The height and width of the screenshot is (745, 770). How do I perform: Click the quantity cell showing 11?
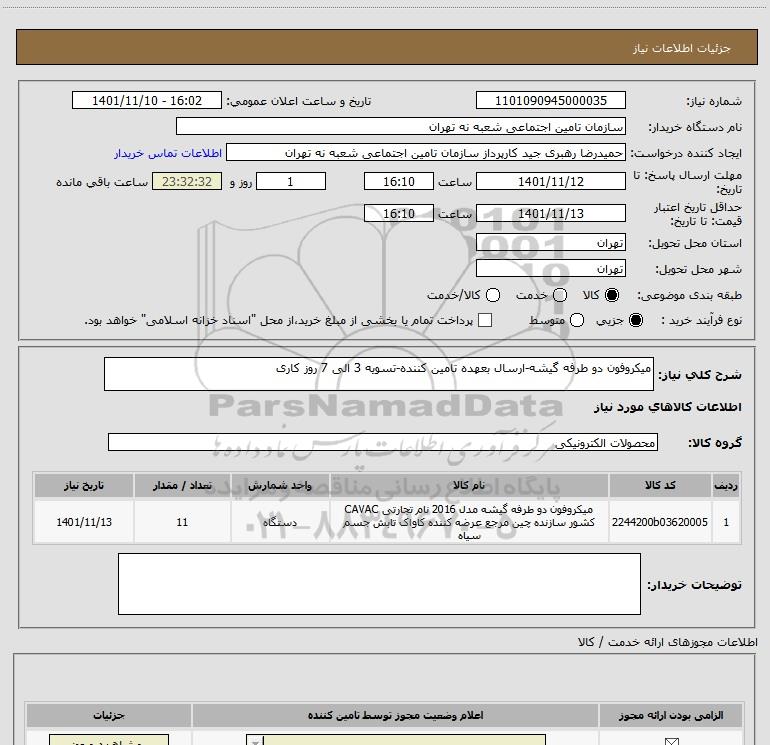pos(182,522)
